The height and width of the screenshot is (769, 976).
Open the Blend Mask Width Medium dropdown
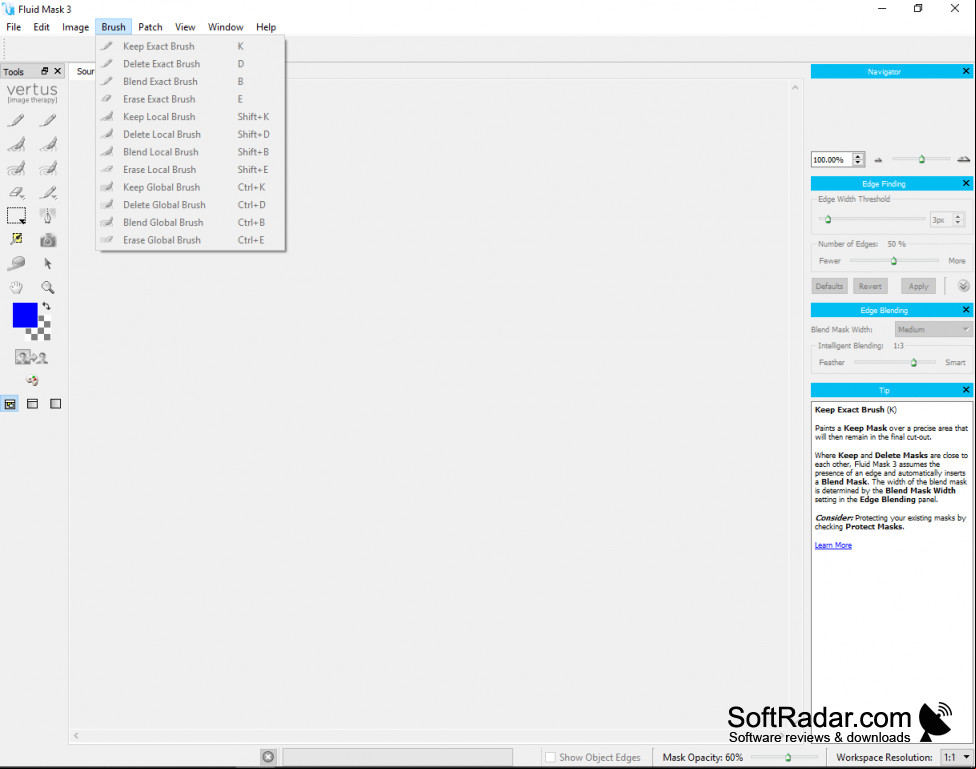933,329
